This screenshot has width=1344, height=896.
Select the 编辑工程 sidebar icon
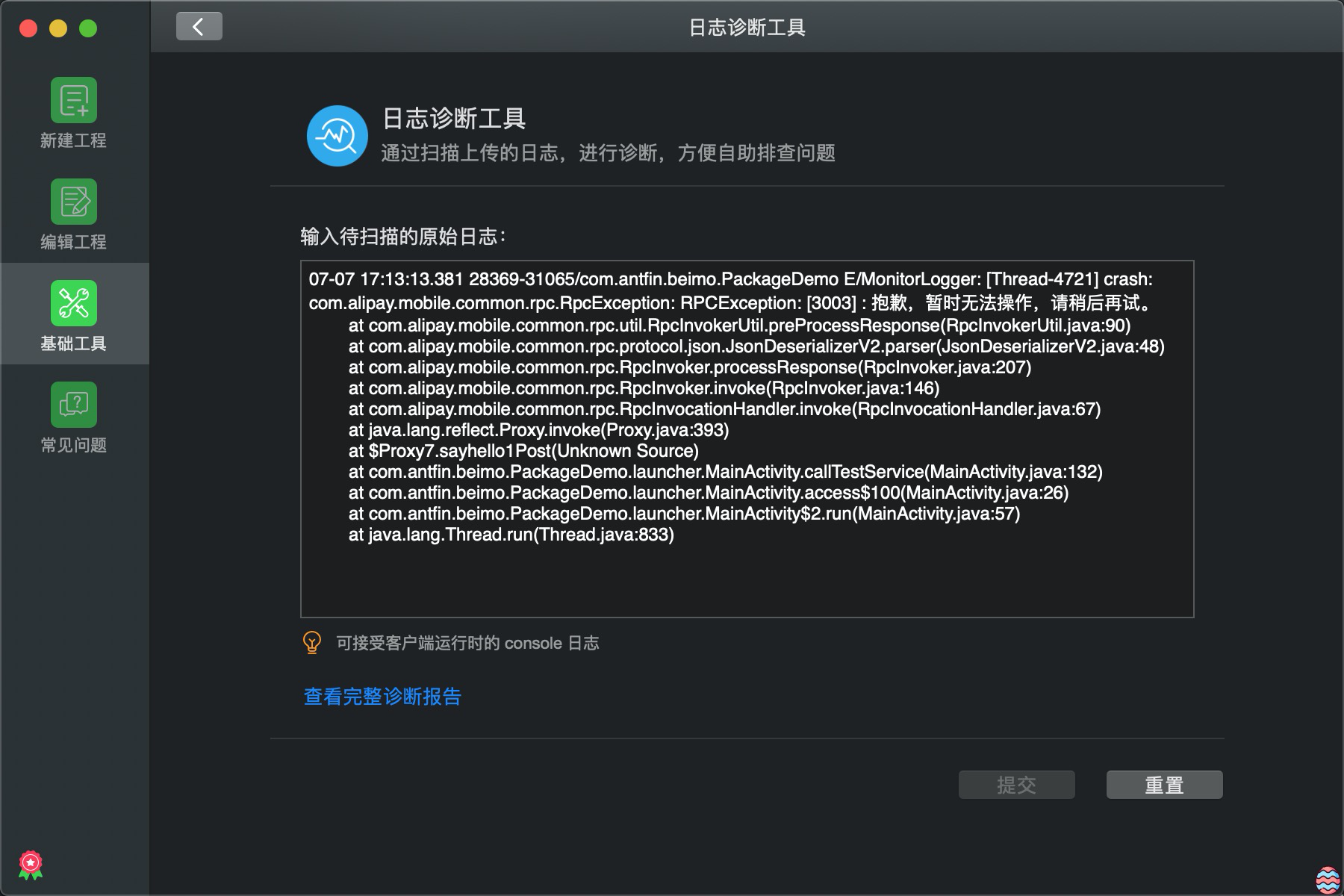click(x=72, y=202)
